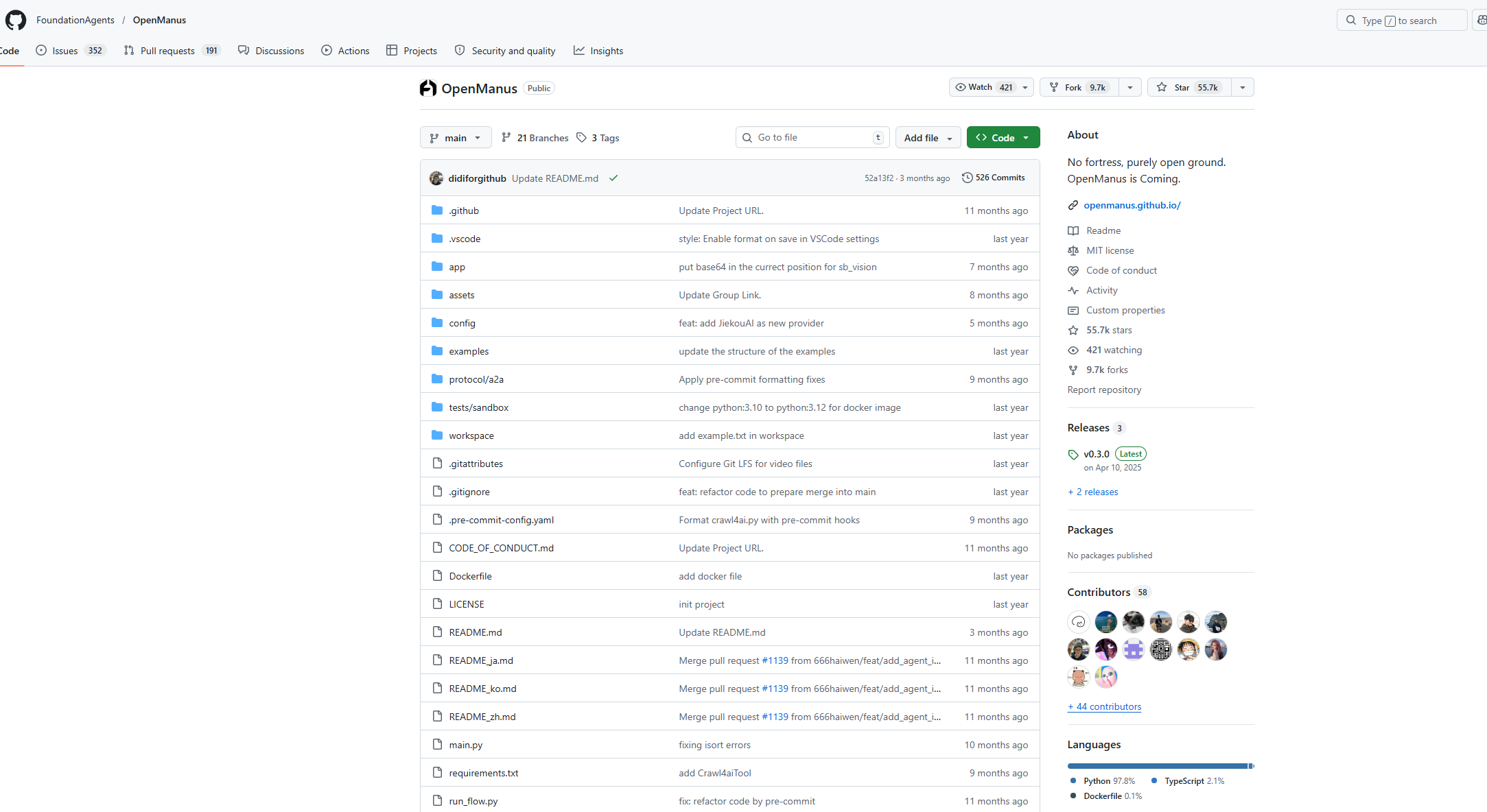
Task: Open the Star lists dropdown arrow
Action: coord(1243,87)
